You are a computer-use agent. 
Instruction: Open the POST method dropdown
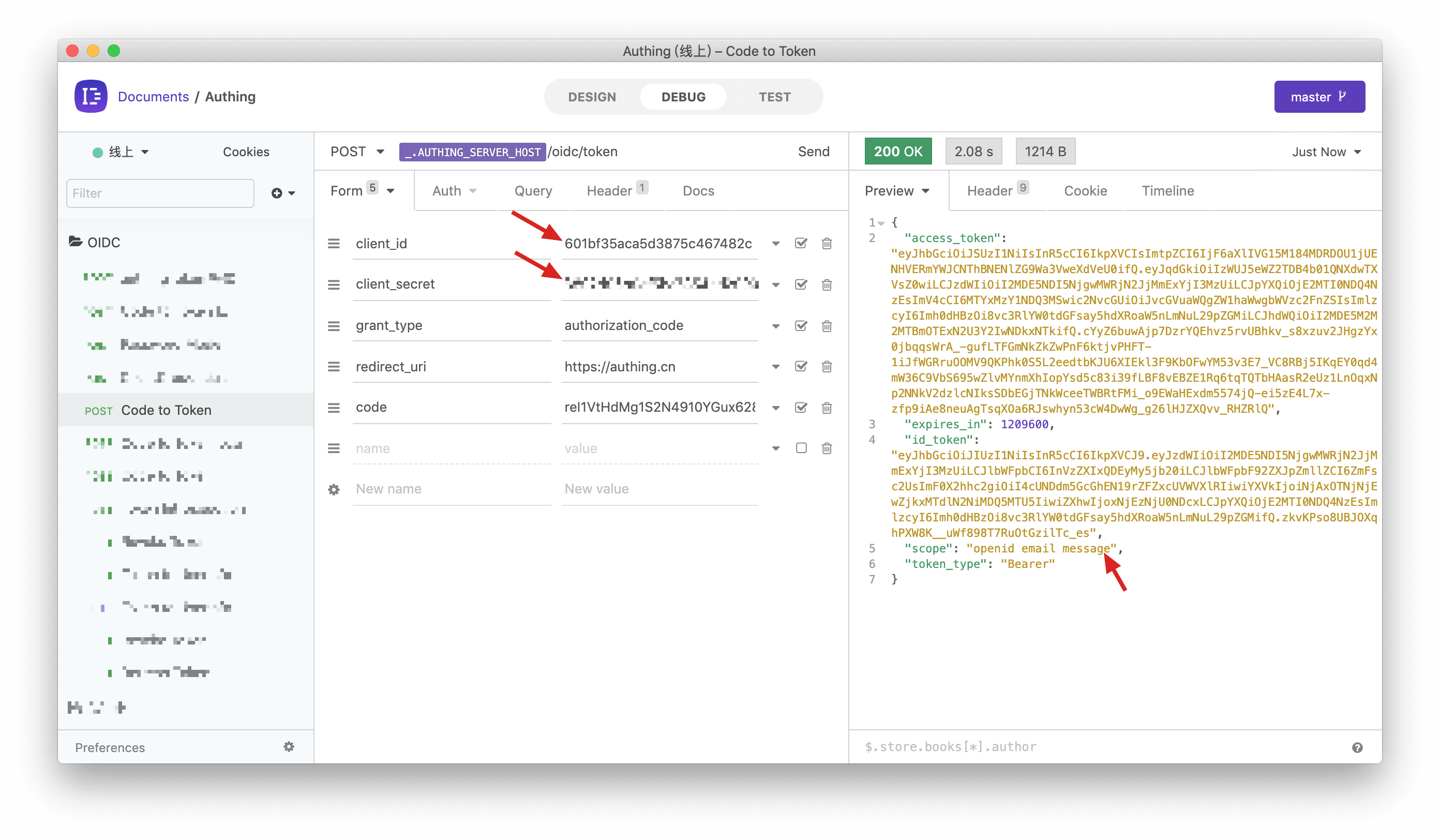coord(356,152)
